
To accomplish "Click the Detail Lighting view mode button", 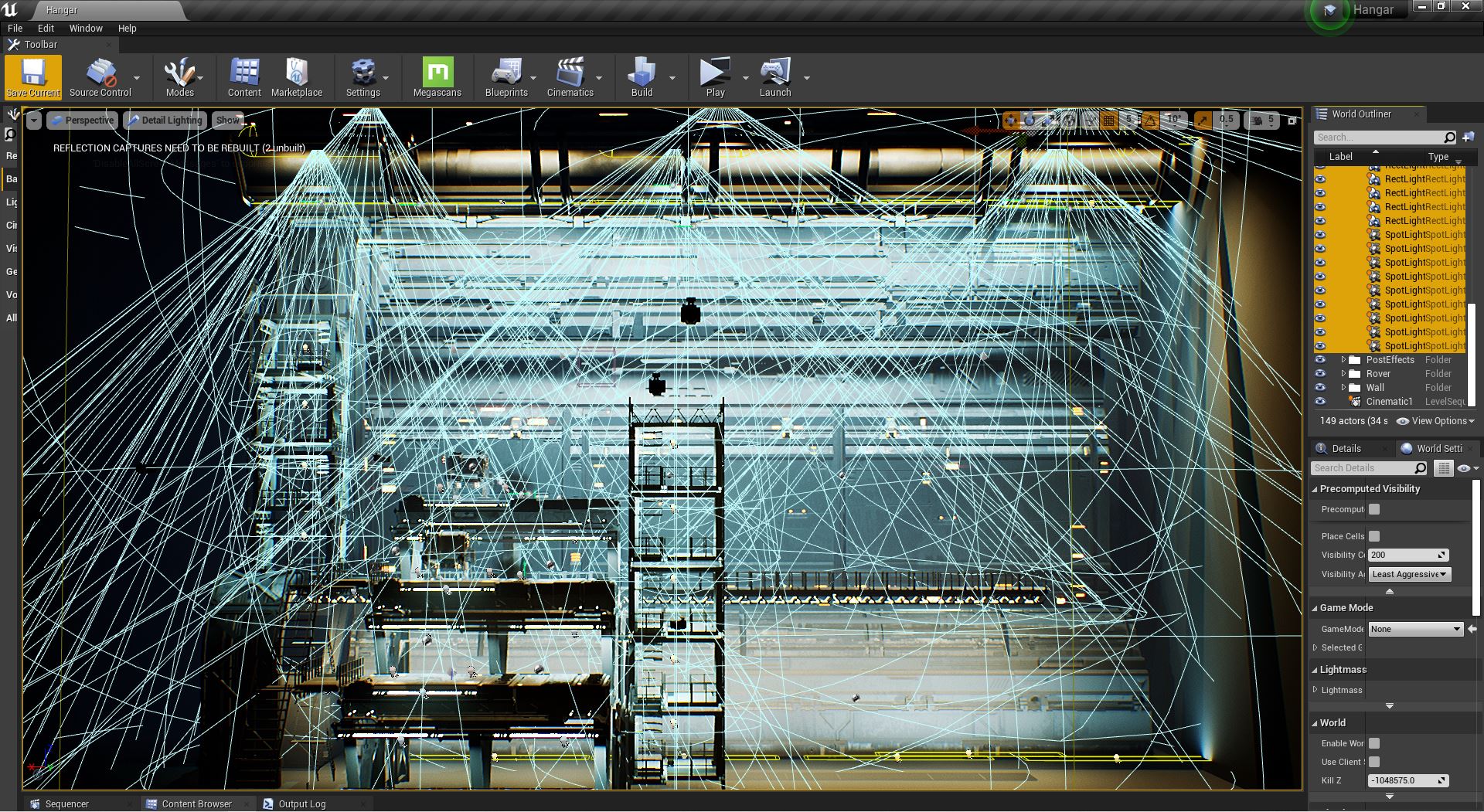I will click(x=165, y=121).
